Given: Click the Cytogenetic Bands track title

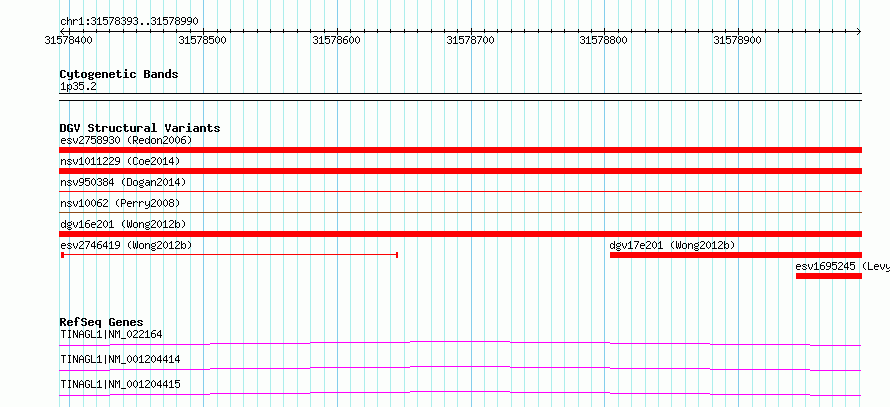Looking at the screenshot, I should pyautogui.click(x=119, y=74).
